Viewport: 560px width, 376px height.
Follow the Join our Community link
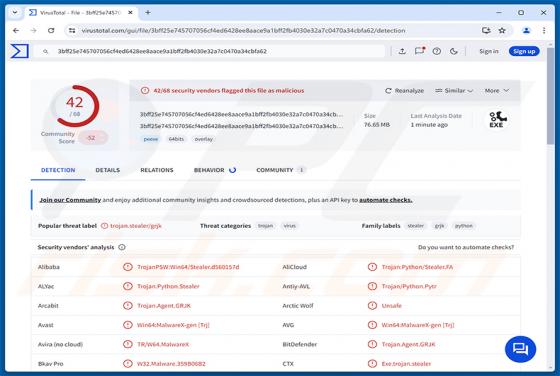70,200
